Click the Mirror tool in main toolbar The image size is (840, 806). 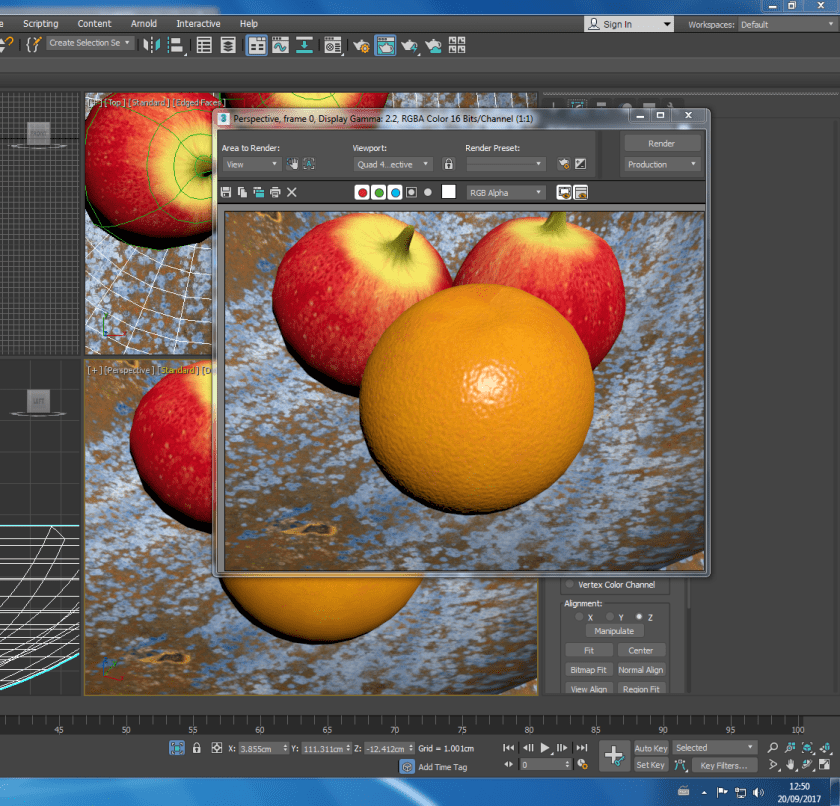point(151,44)
